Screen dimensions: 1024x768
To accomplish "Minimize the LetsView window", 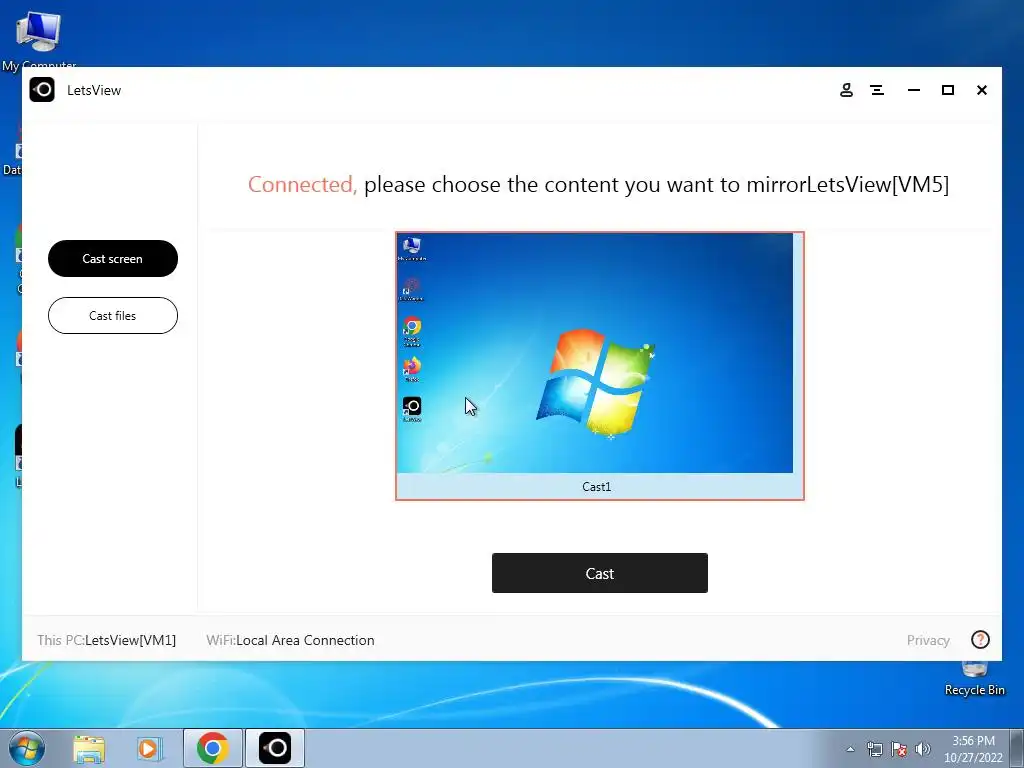I will pyautogui.click(x=914, y=90).
